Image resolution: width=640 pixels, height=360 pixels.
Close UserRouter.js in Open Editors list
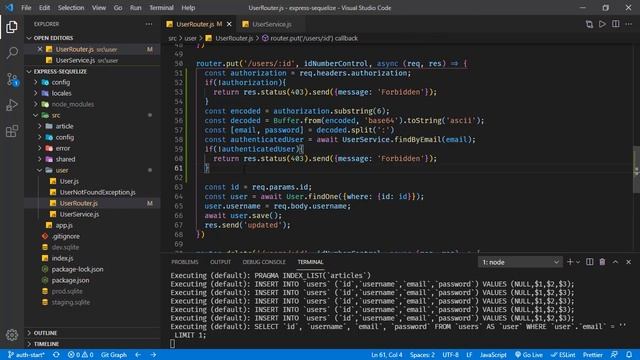point(40,49)
